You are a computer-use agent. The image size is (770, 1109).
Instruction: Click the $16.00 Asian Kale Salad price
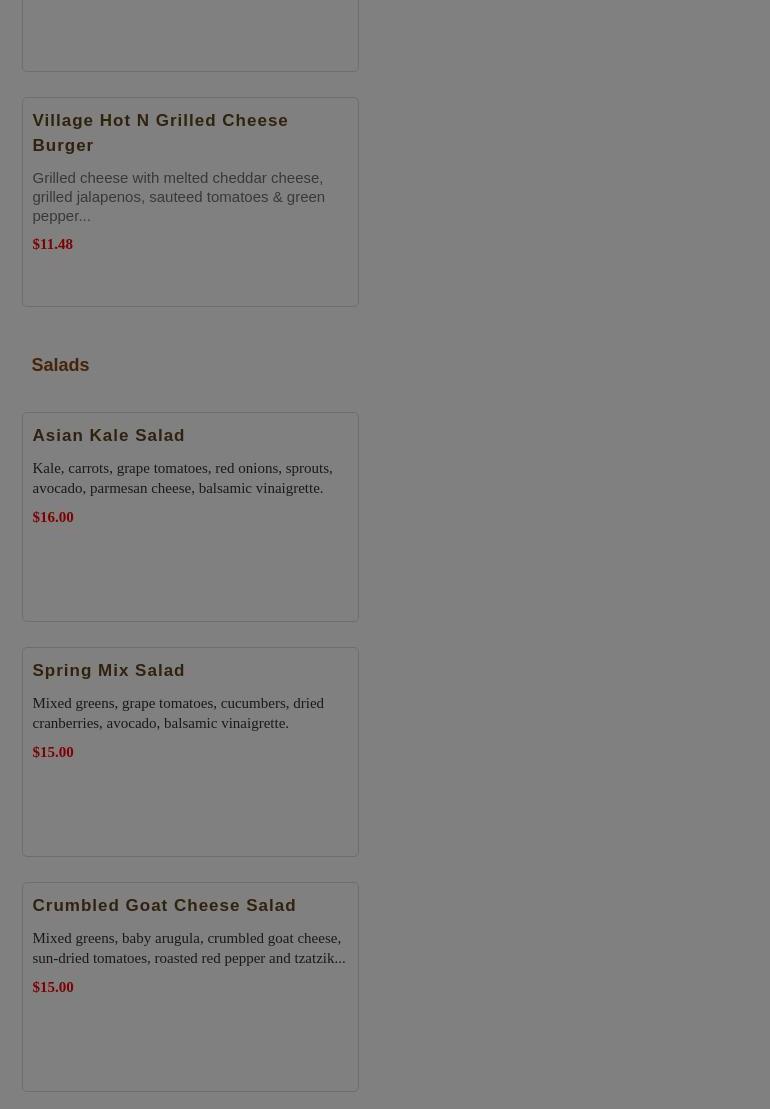[x=53, y=517]
